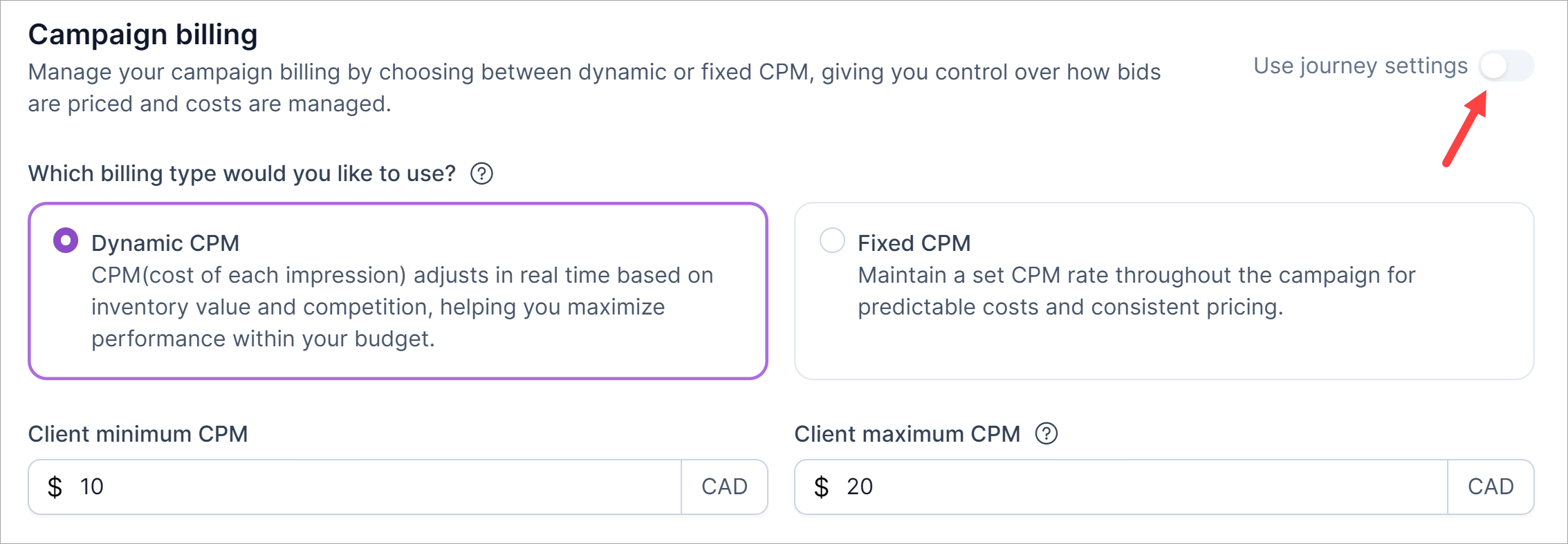
Task: Click the "Dynamic CPM" option title
Action: pos(165,243)
